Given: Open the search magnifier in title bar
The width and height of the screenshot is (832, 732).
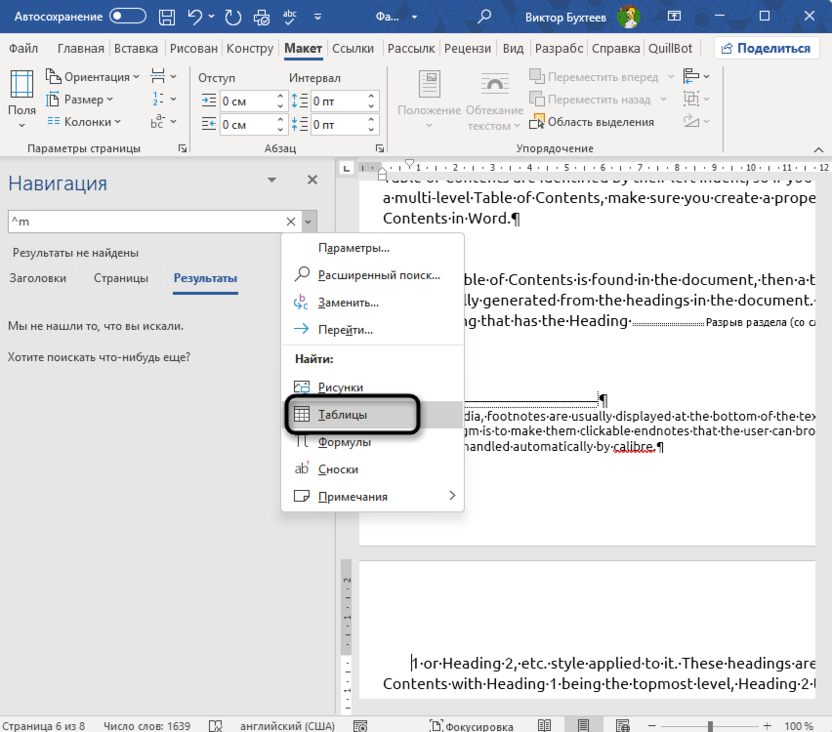Looking at the screenshot, I should pyautogui.click(x=484, y=16).
